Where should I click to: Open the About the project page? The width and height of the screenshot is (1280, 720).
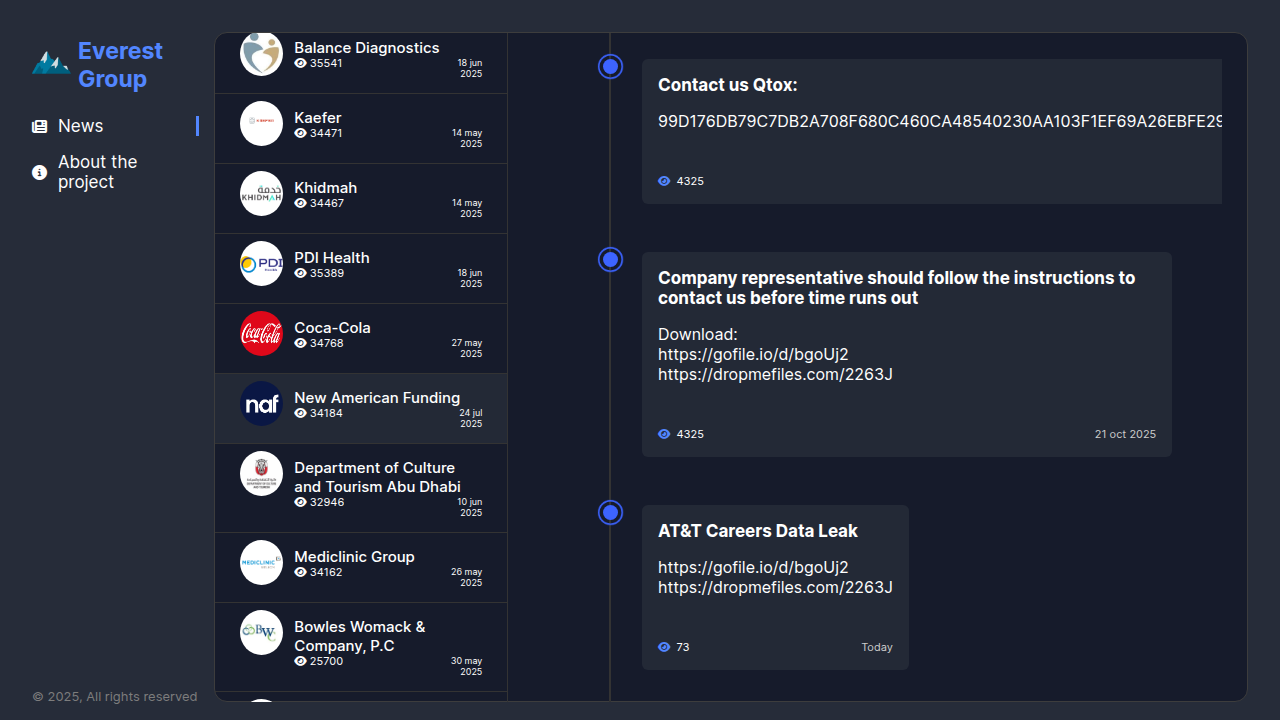pyautogui.click(x=97, y=172)
